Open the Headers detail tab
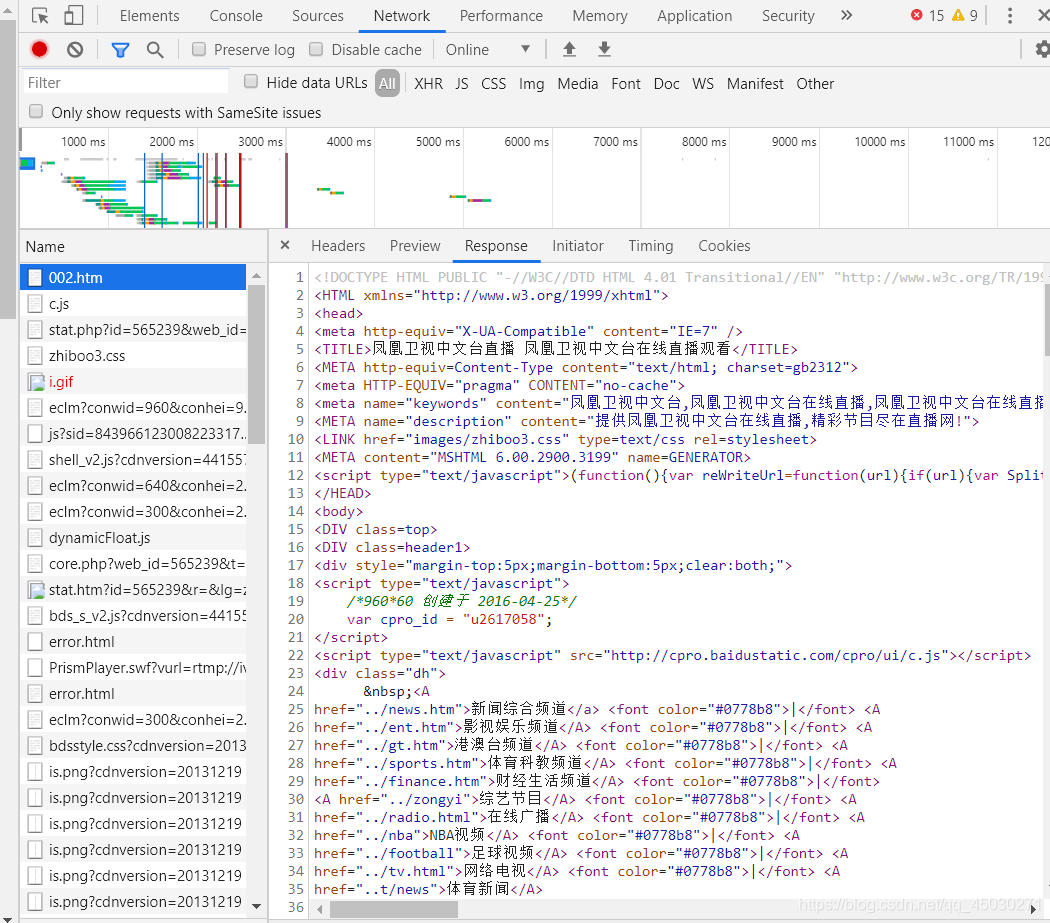The width and height of the screenshot is (1050, 923). [x=338, y=246]
